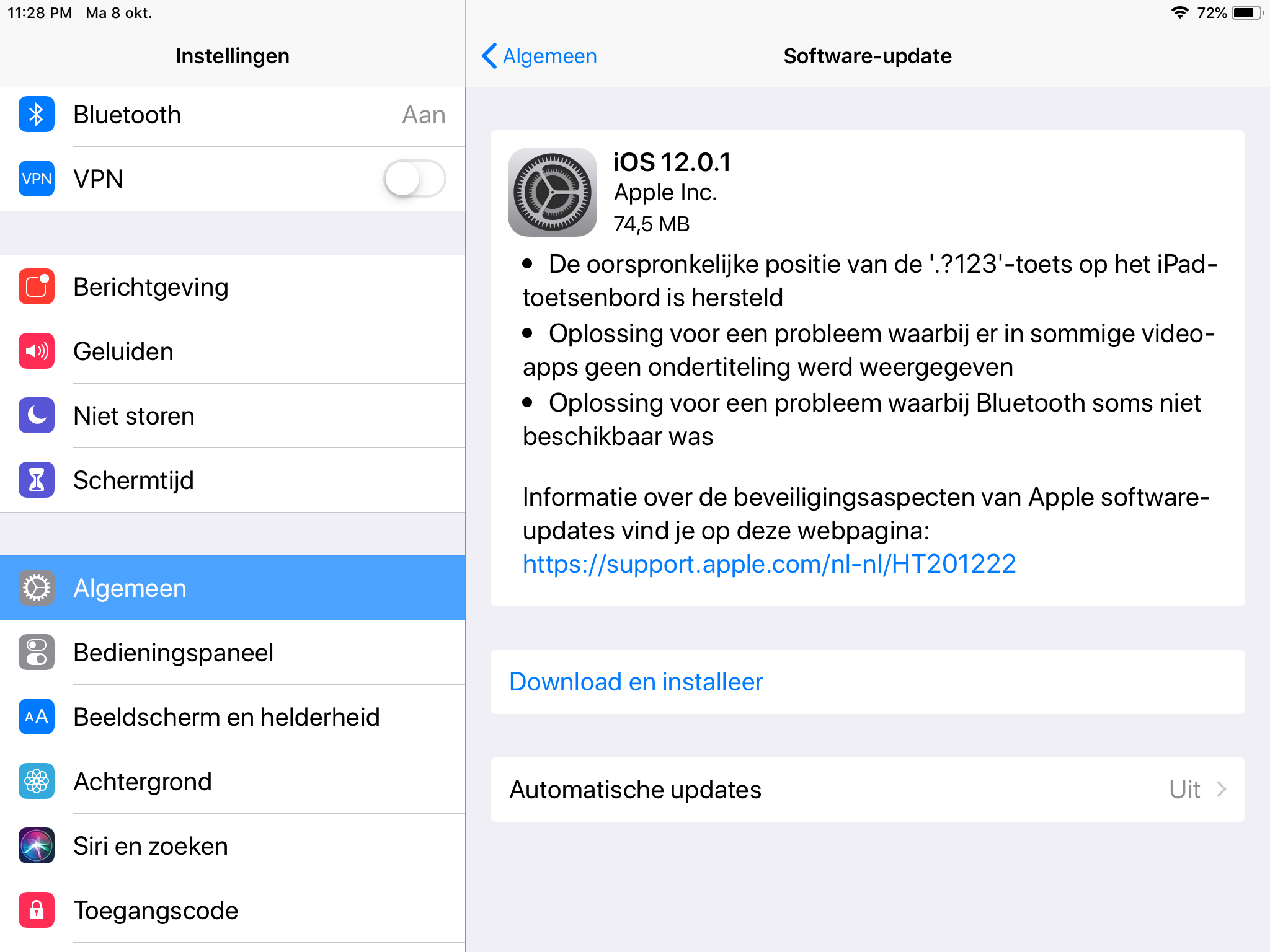Image resolution: width=1270 pixels, height=952 pixels.
Task: Tap the Niet storen moon icon
Action: tap(37, 416)
